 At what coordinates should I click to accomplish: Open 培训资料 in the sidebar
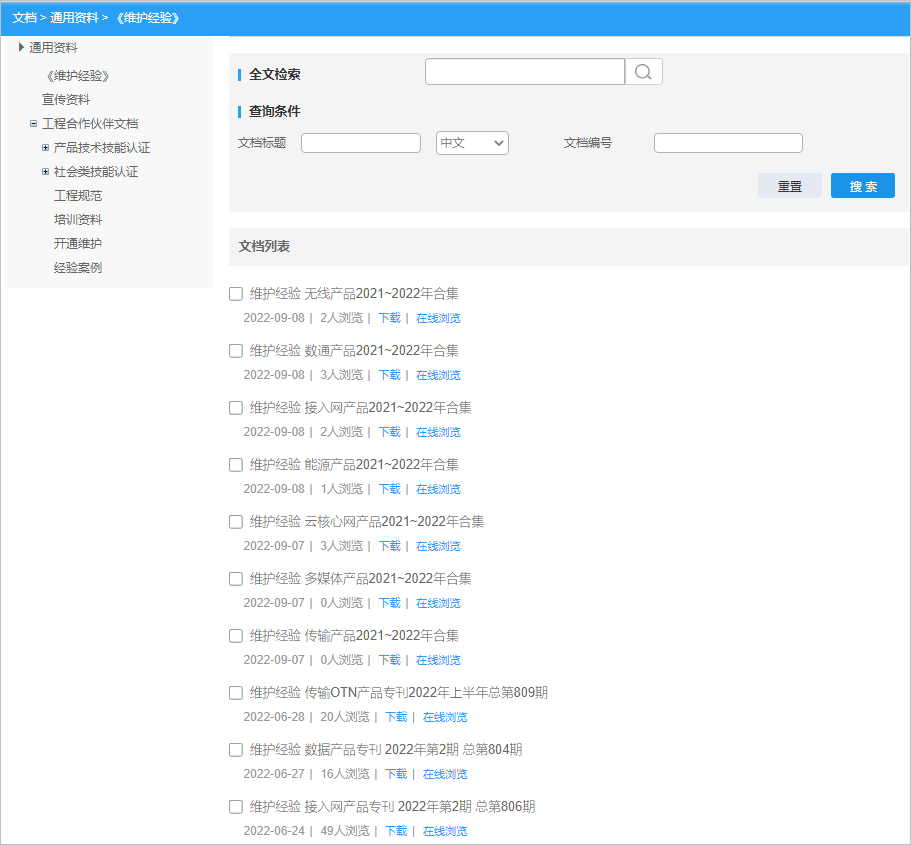point(78,220)
